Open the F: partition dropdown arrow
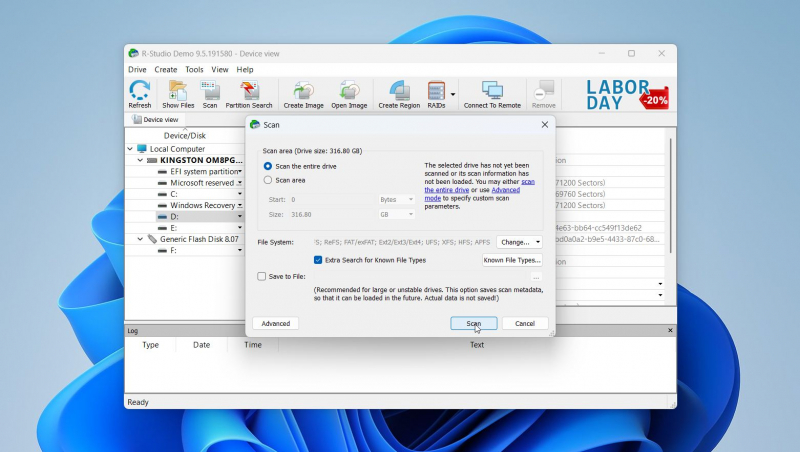 (240, 250)
